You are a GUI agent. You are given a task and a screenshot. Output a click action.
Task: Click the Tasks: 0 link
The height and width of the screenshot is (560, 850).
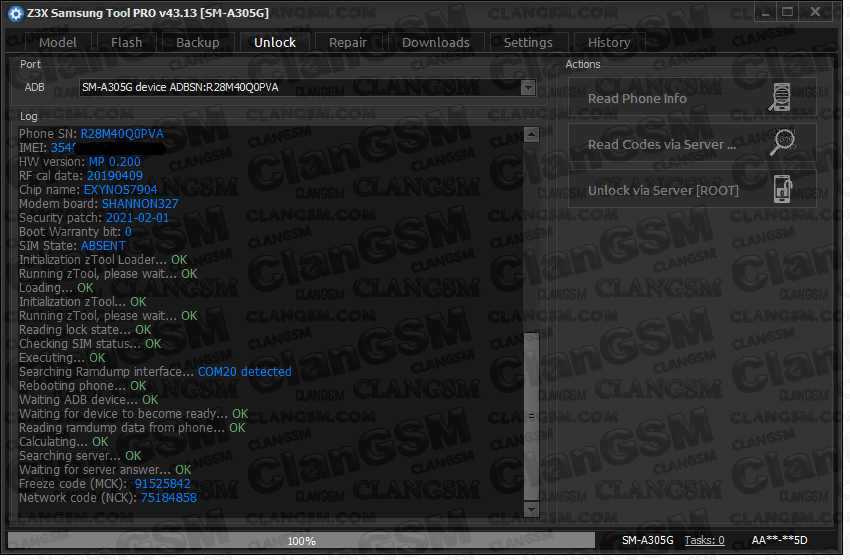[704, 540]
